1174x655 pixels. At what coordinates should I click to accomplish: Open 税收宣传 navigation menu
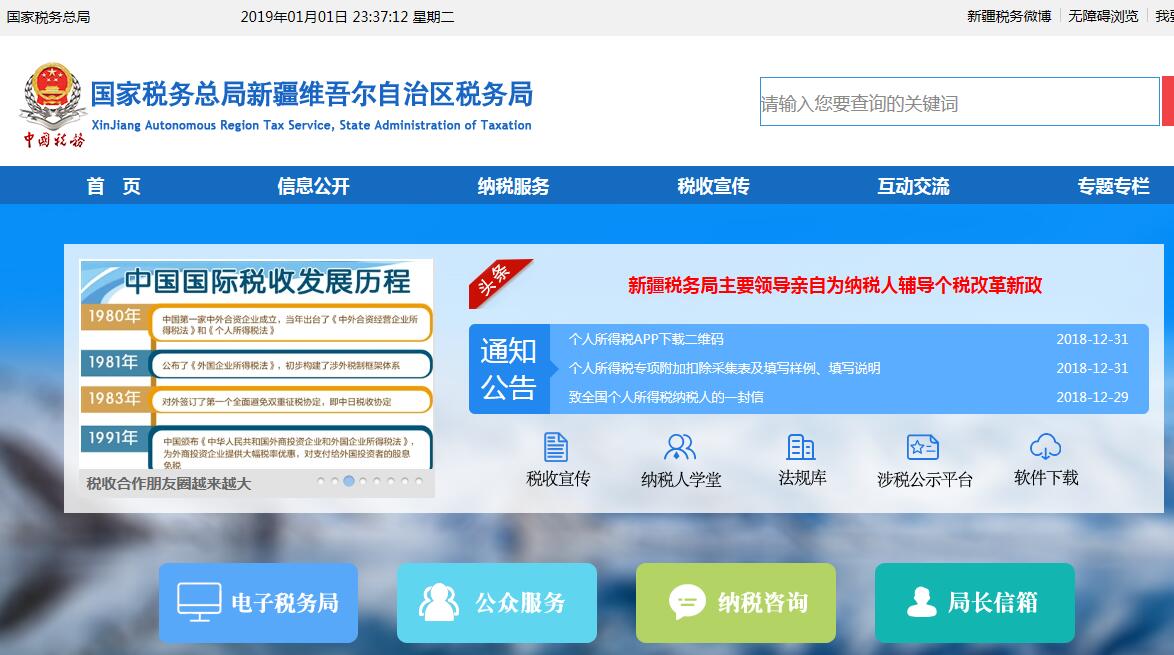click(714, 186)
